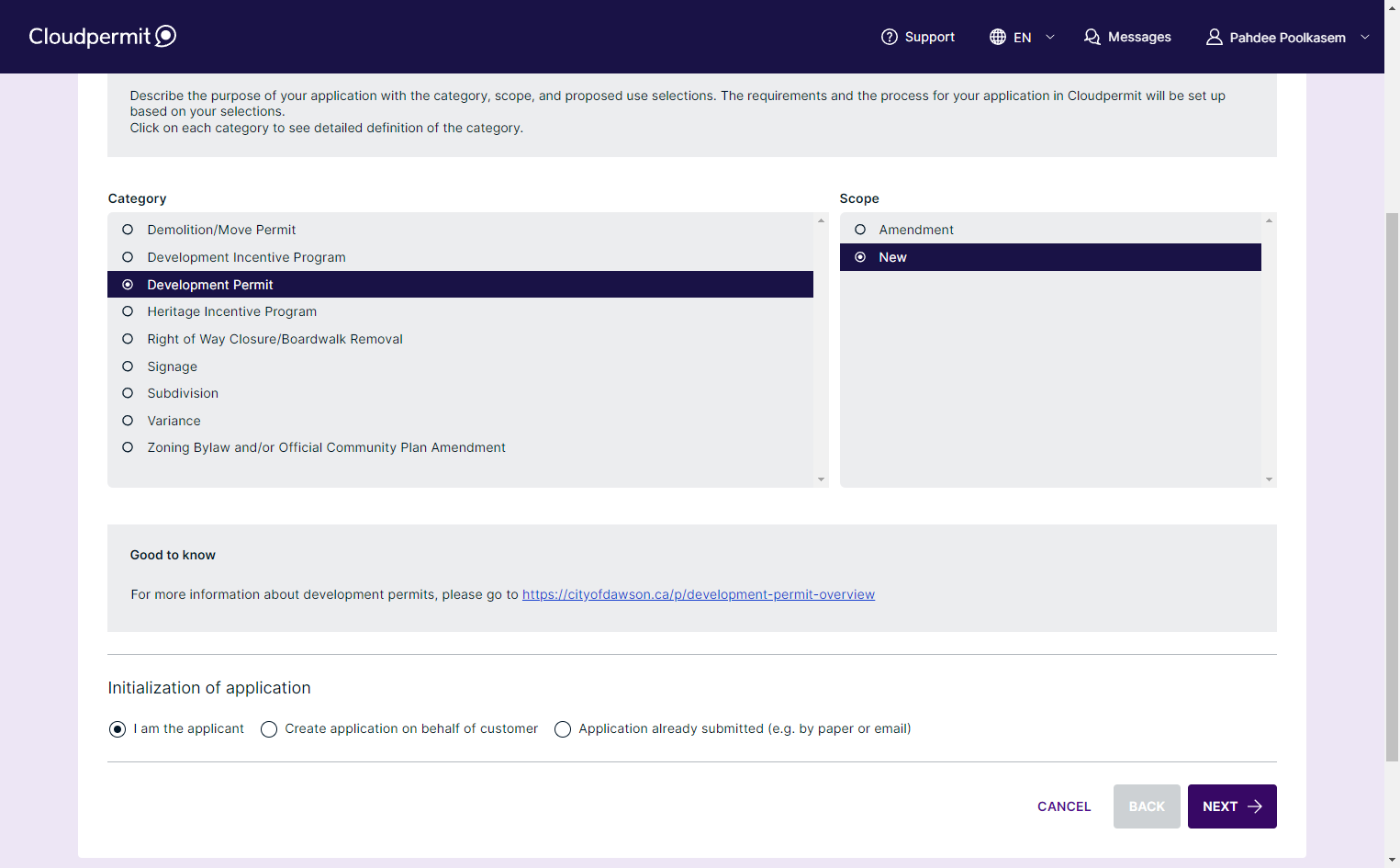Open the Support menu item
This screenshot has height=868, width=1400.
(x=918, y=37)
